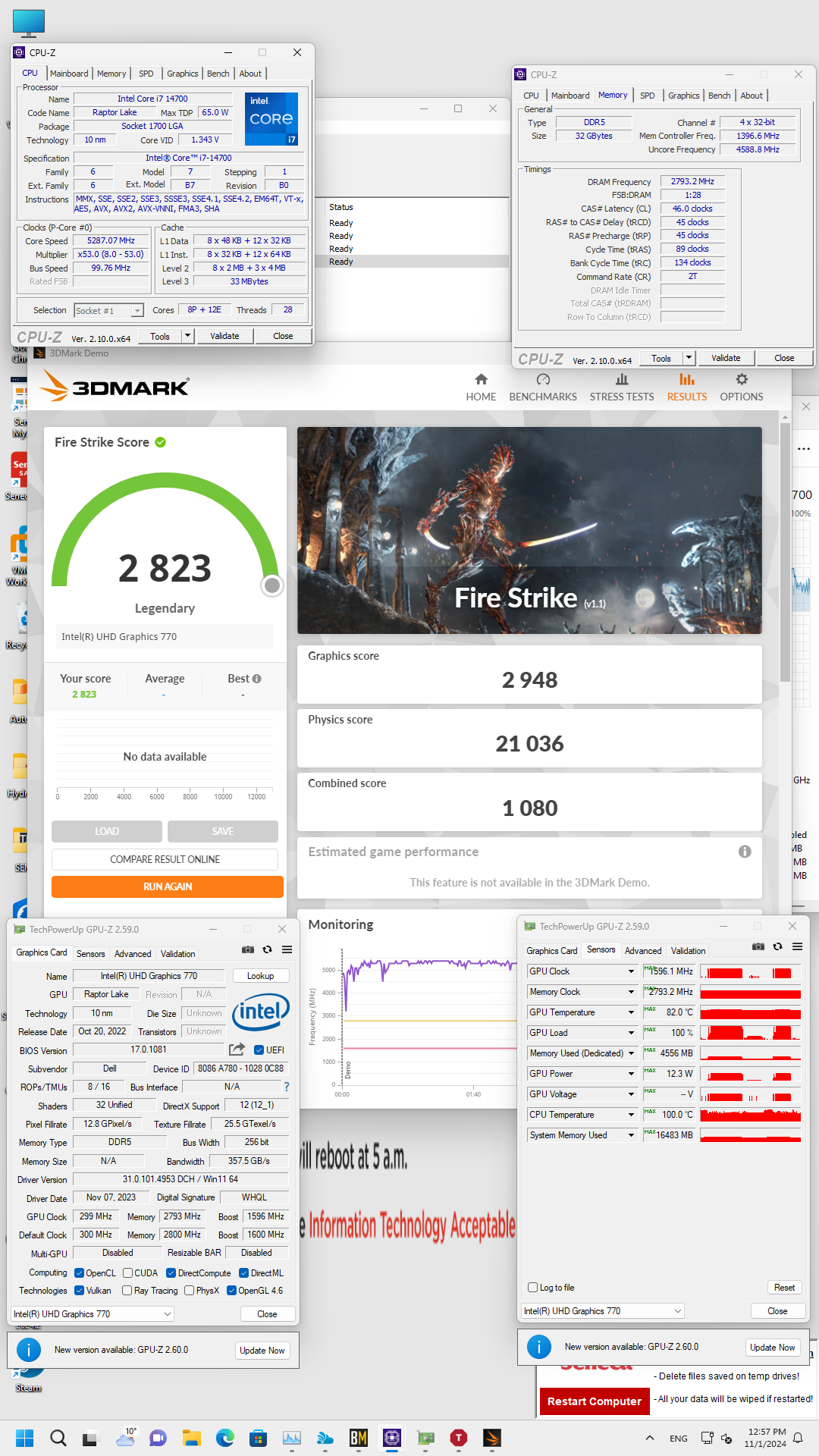Toggle Ray Tracing checkbox in GPU-Z
This screenshot has width=819, height=1456.
pyautogui.click(x=128, y=1291)
